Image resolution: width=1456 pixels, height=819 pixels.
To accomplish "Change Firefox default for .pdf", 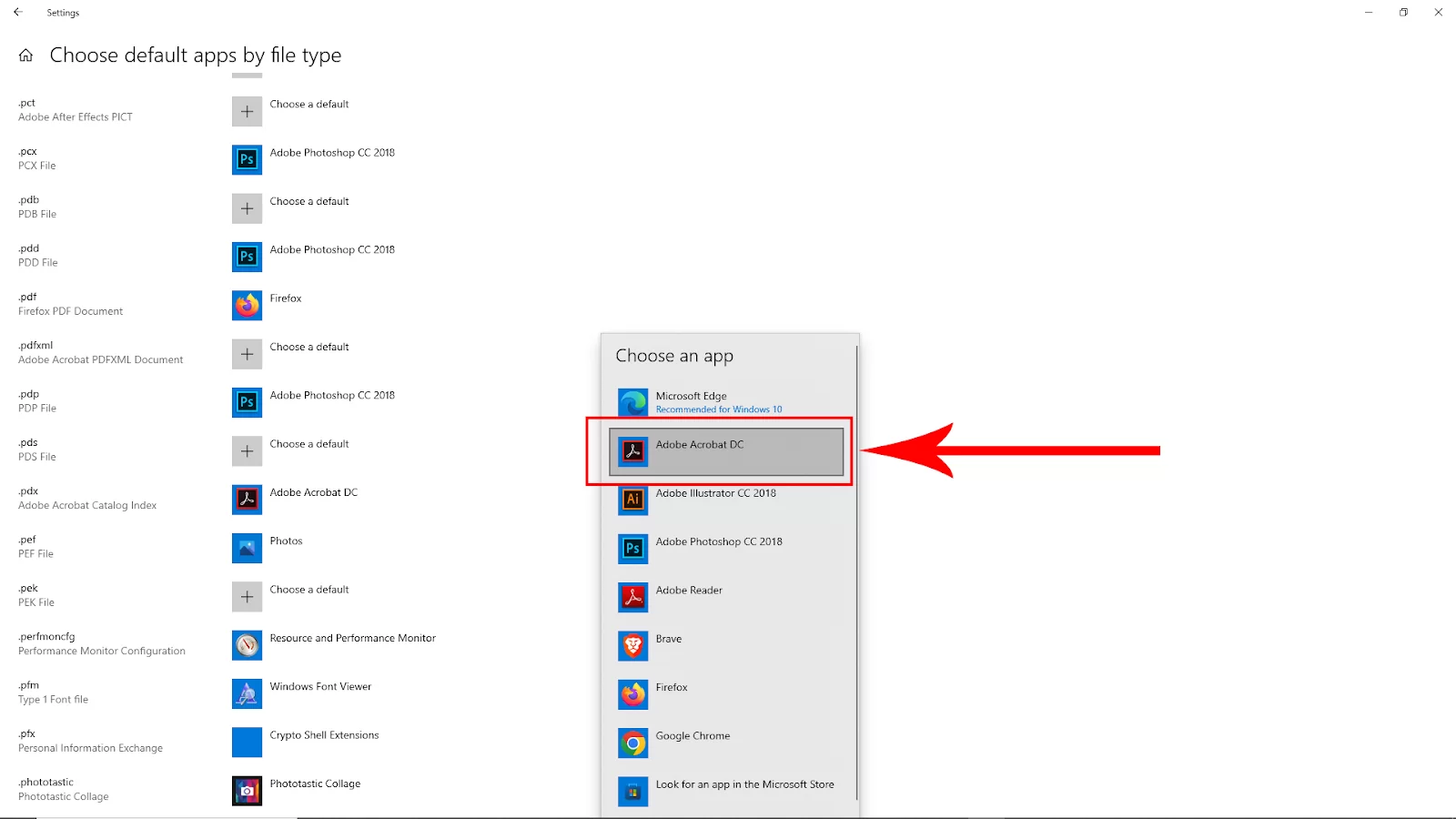I will pos(286,298).
